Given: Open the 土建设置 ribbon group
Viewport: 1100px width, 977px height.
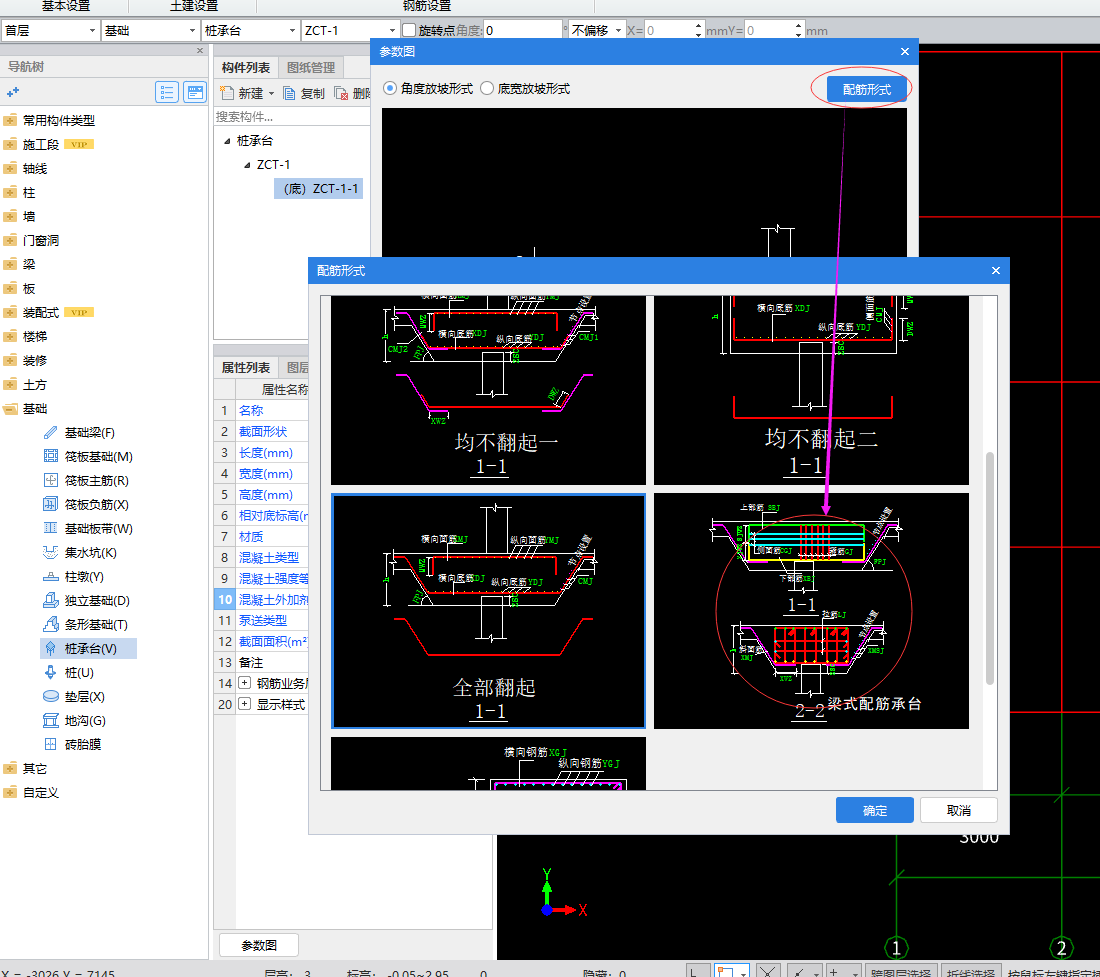Looking at the screenshot, I should [194, 6].
